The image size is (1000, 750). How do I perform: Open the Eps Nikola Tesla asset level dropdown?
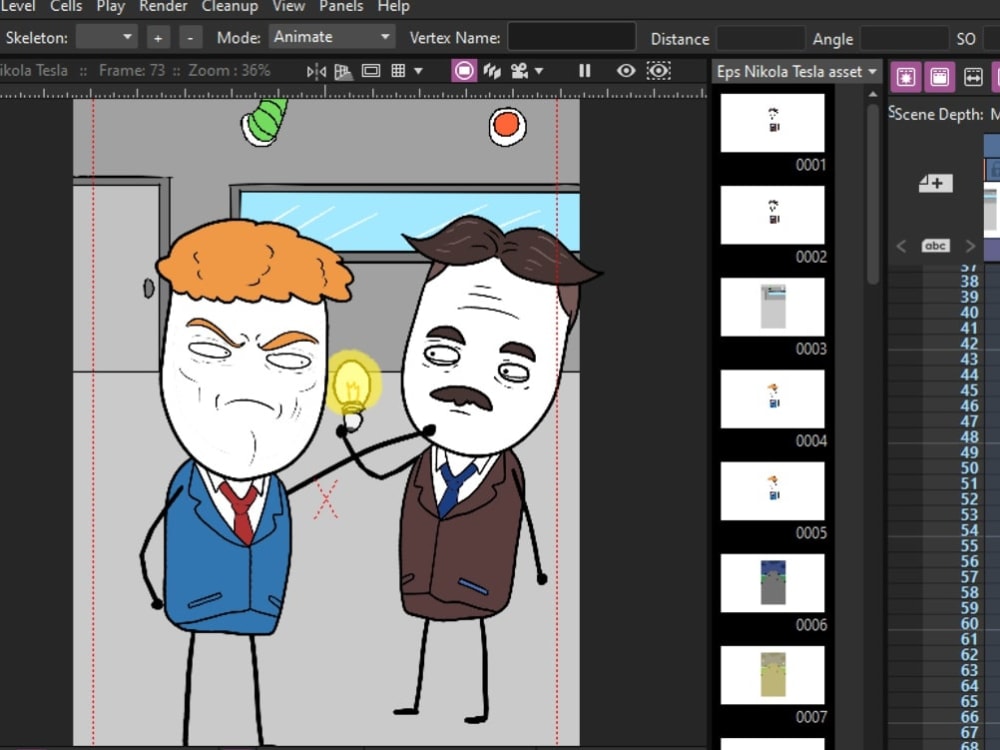click(796, 71)
